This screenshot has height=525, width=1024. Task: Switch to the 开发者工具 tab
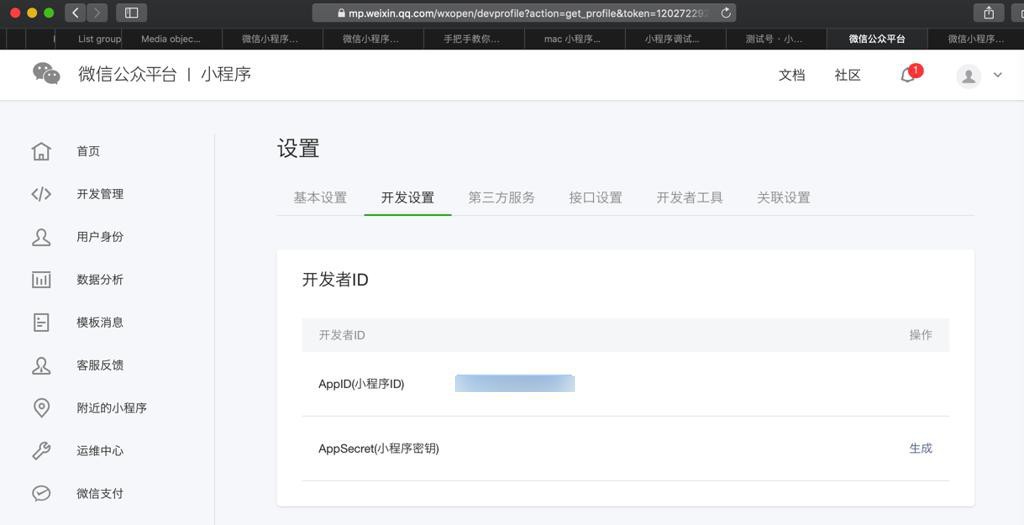point(690,197)
